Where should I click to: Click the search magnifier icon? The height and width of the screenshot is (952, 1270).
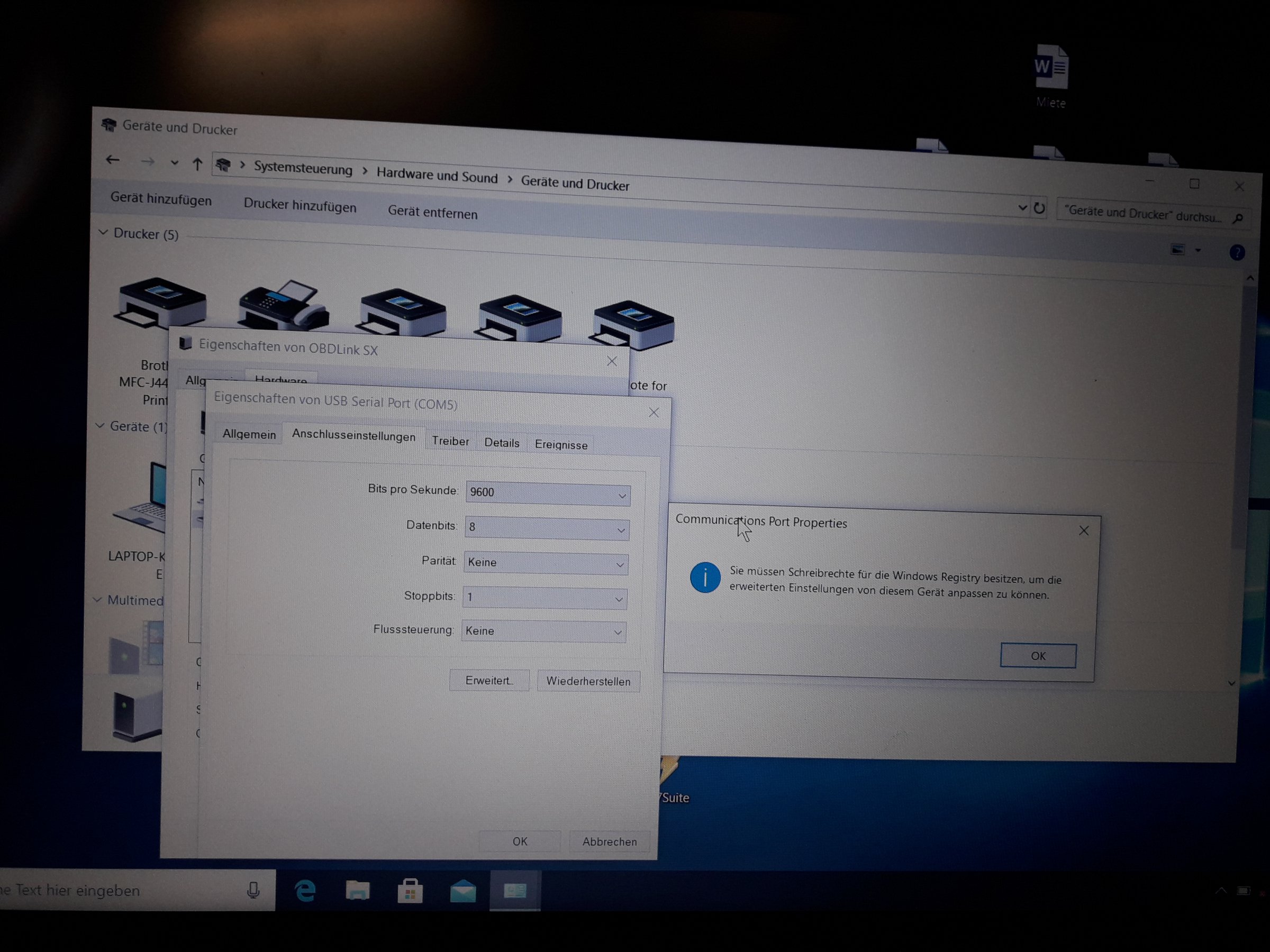click(x=1238, y=218)
